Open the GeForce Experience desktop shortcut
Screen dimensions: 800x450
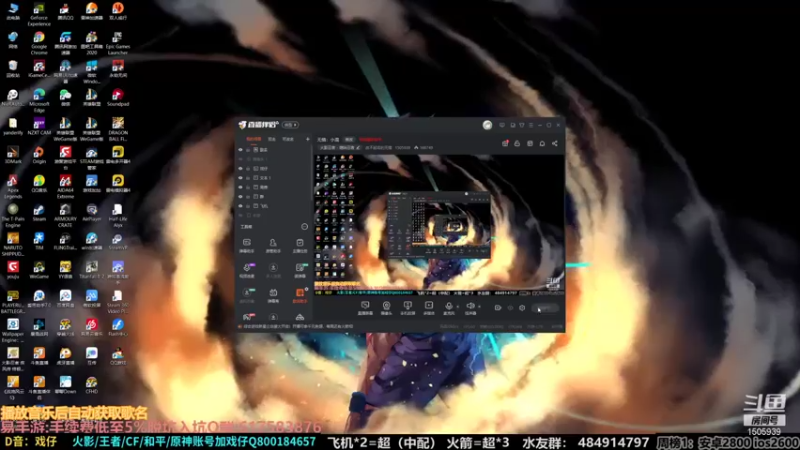click(39, 14)
